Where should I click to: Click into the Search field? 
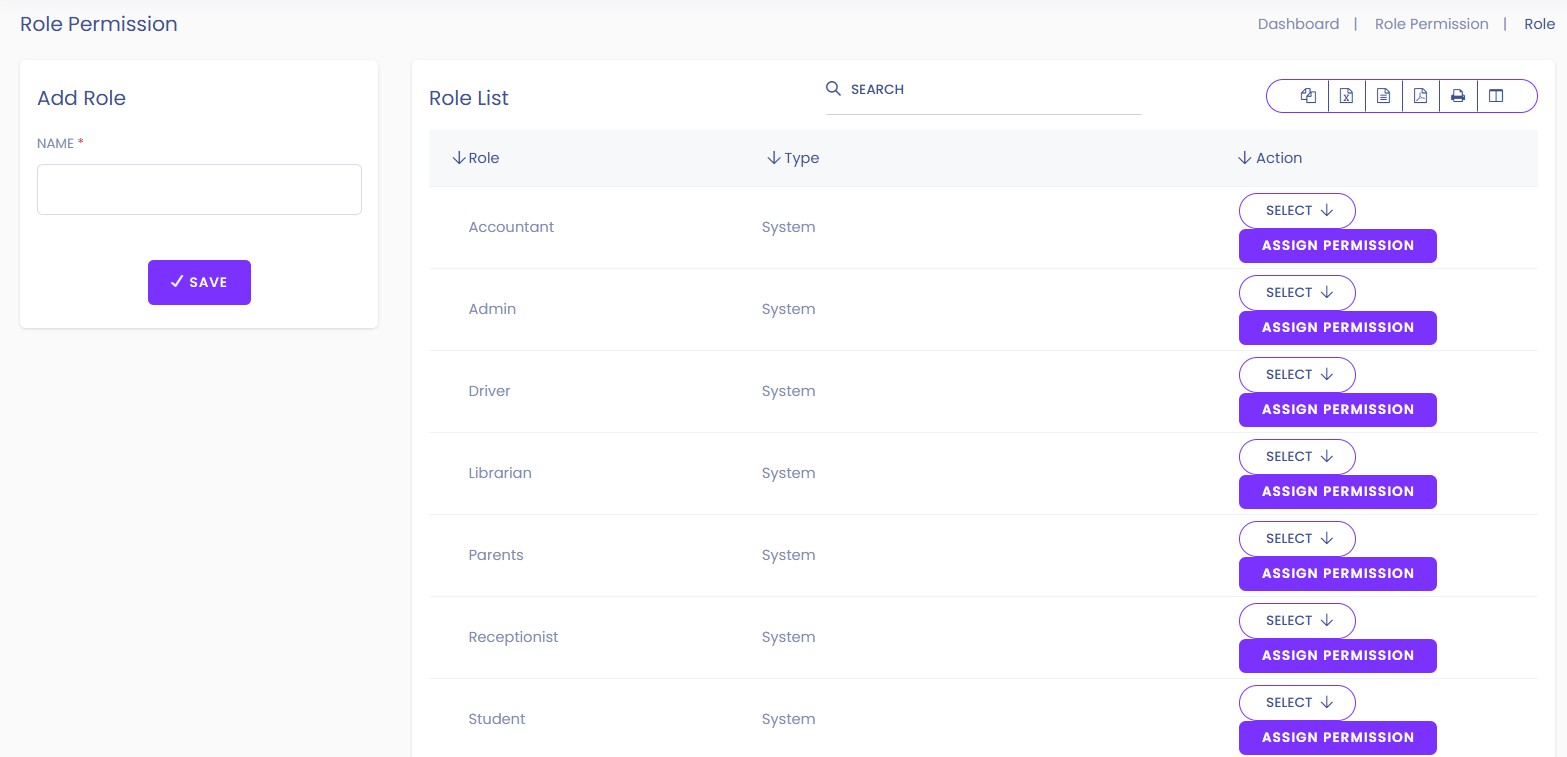point(990,90)
